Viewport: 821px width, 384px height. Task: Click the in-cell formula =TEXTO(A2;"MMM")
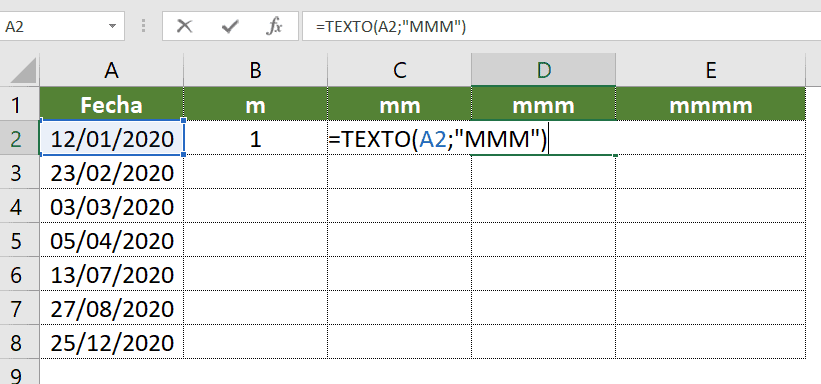click(x=438, y=139)
